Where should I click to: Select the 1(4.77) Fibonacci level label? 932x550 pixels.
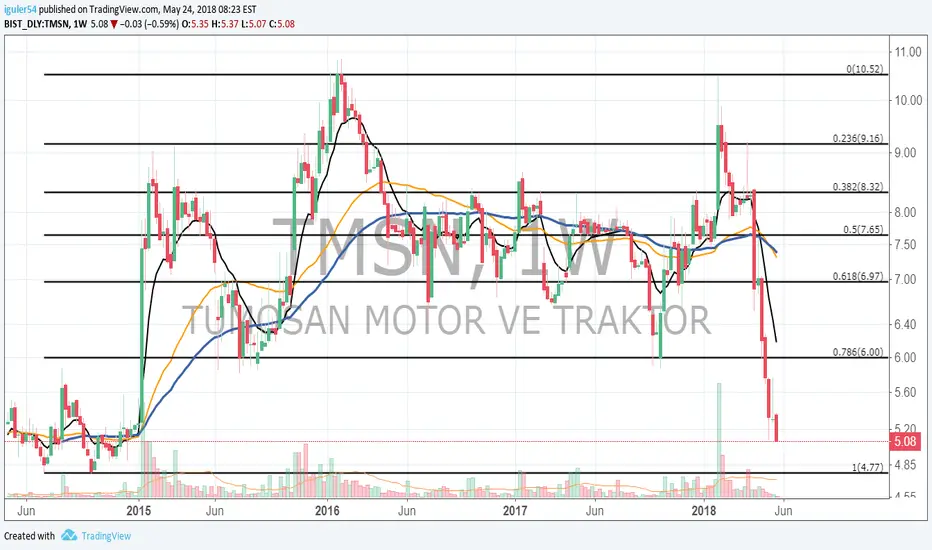pos(868,467)
